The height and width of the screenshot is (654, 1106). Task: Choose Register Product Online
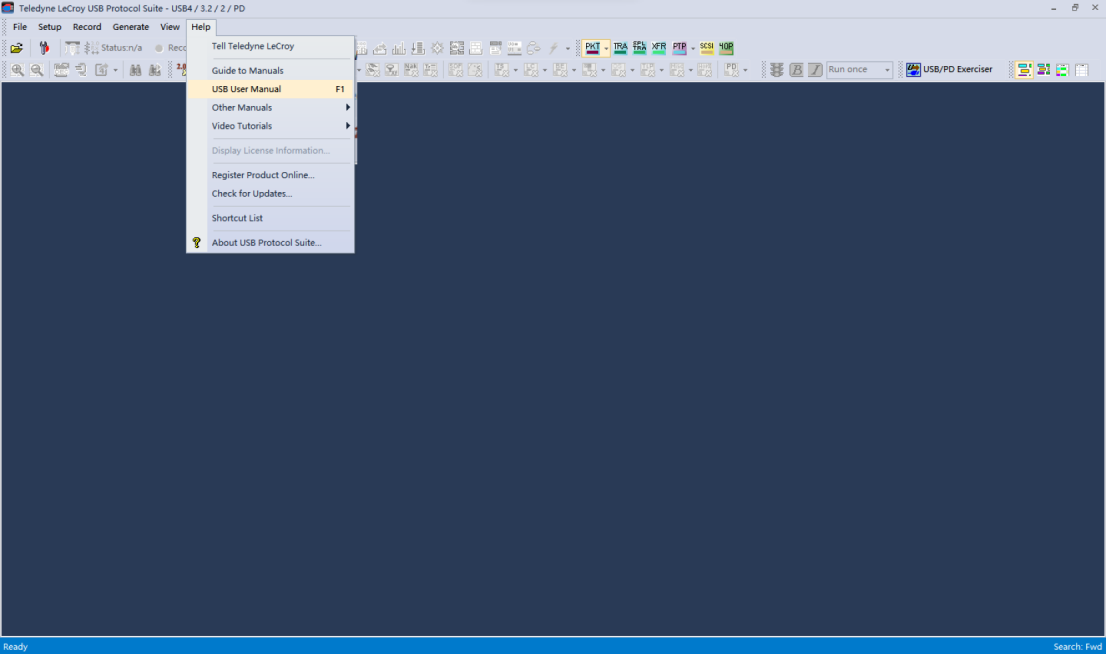[270, 175]
